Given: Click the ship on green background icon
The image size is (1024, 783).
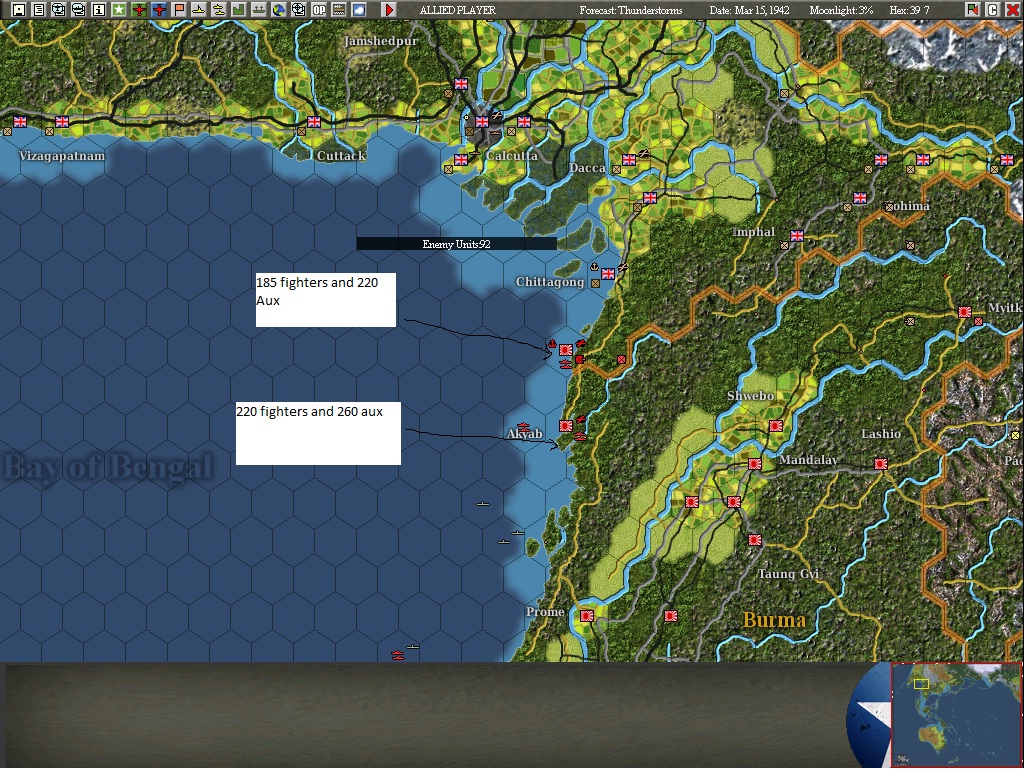Looking at the screenshot, I should pos(259,9).
